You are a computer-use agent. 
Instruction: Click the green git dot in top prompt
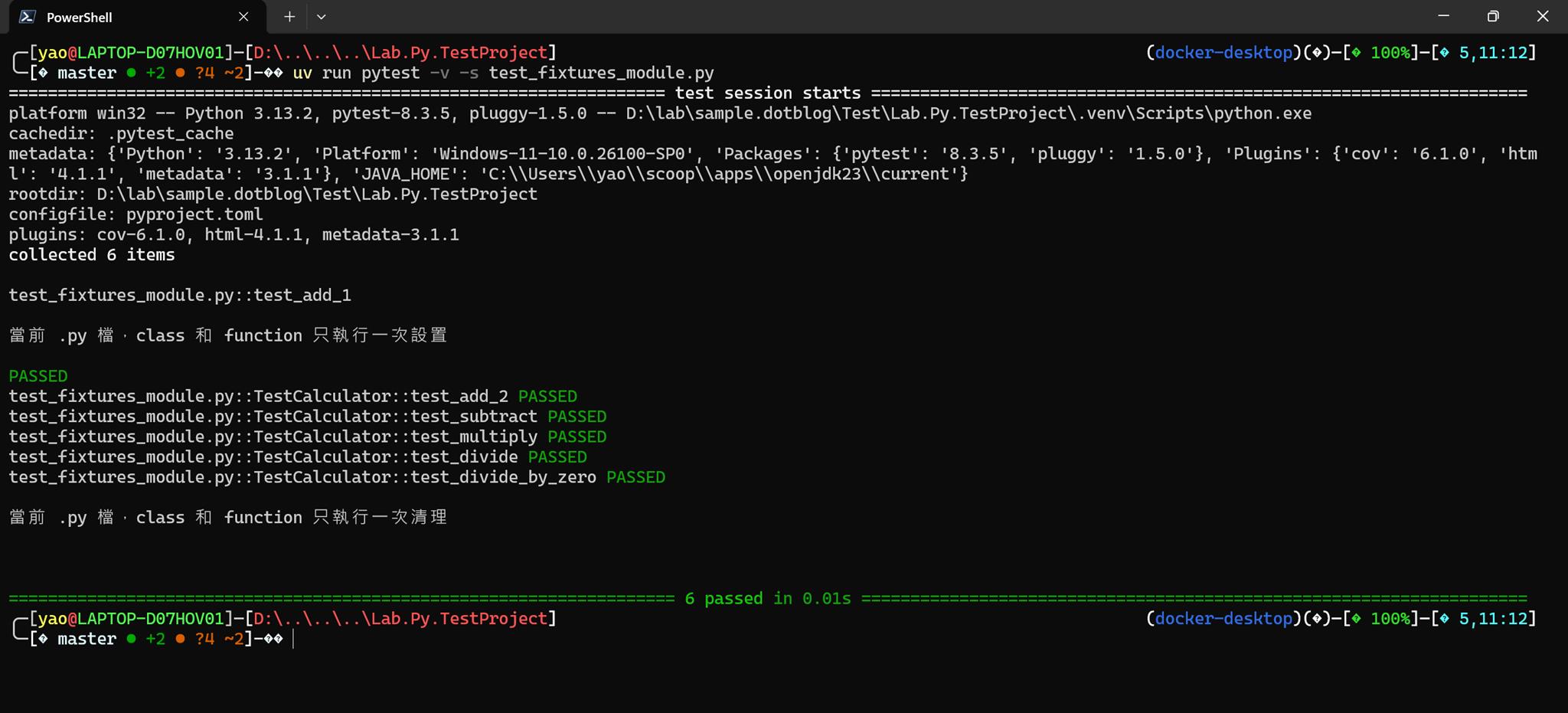(132, 73)
